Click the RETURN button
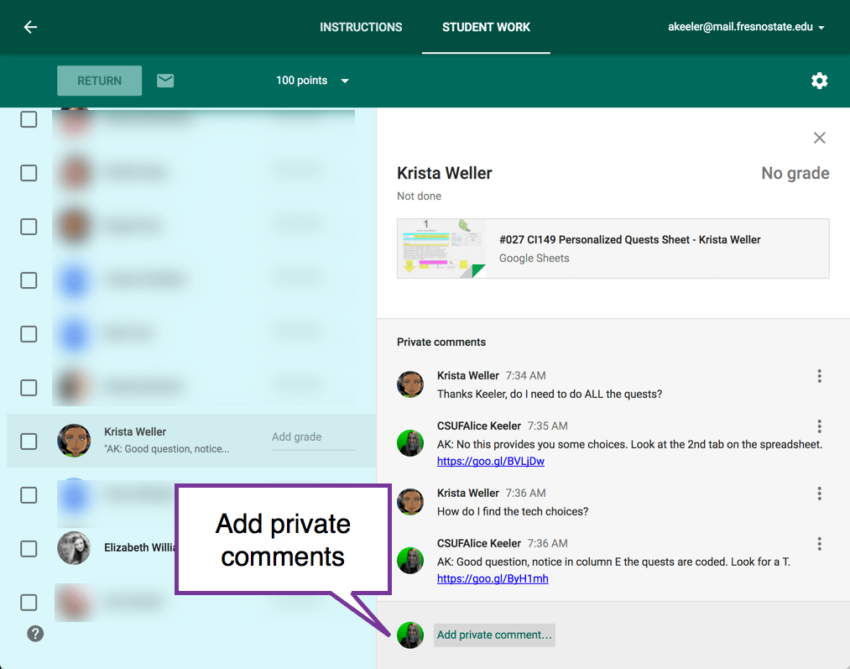The image size is (850, 669). pos(100,81)
